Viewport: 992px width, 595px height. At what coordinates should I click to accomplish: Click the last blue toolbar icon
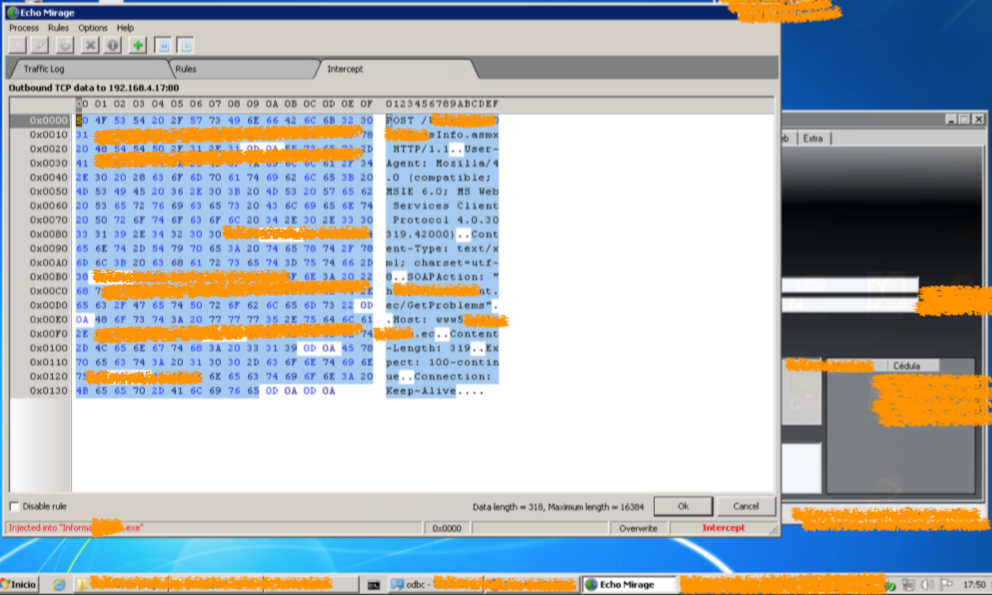(x=186, y=45)
